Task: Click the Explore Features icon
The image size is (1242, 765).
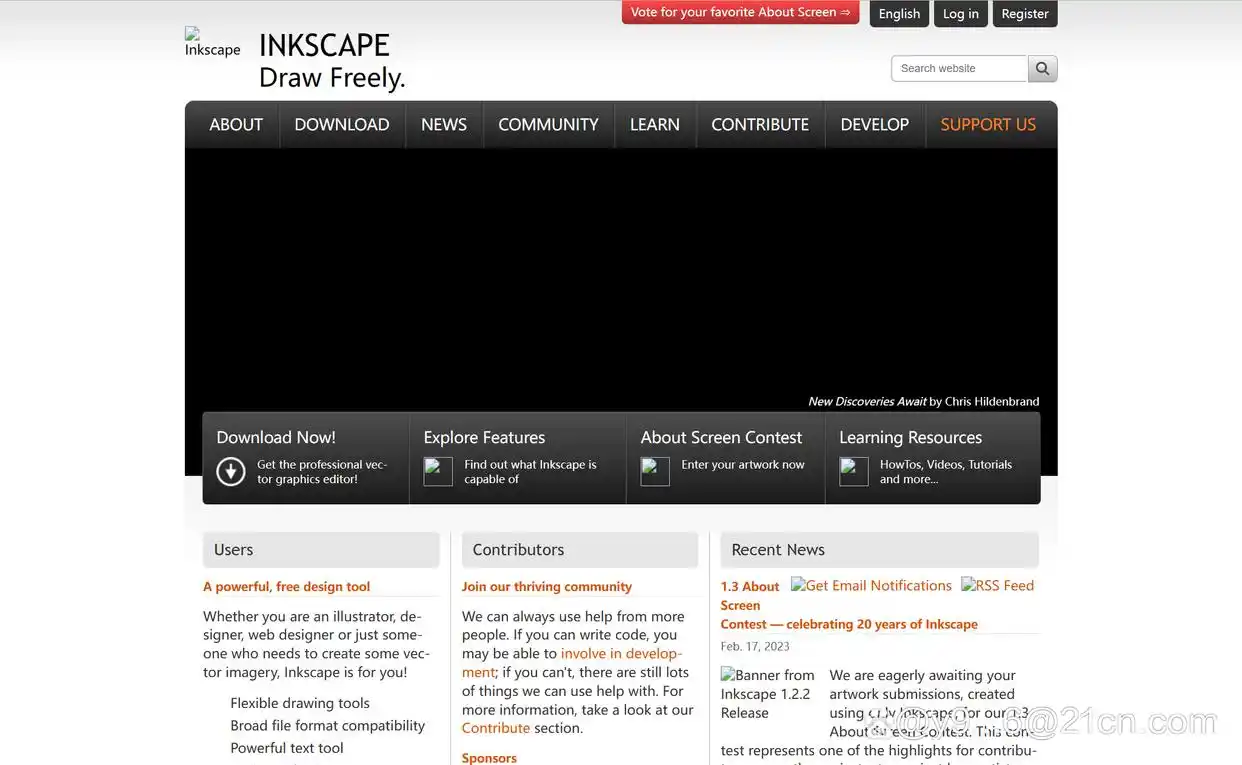Action: [438, 471]
